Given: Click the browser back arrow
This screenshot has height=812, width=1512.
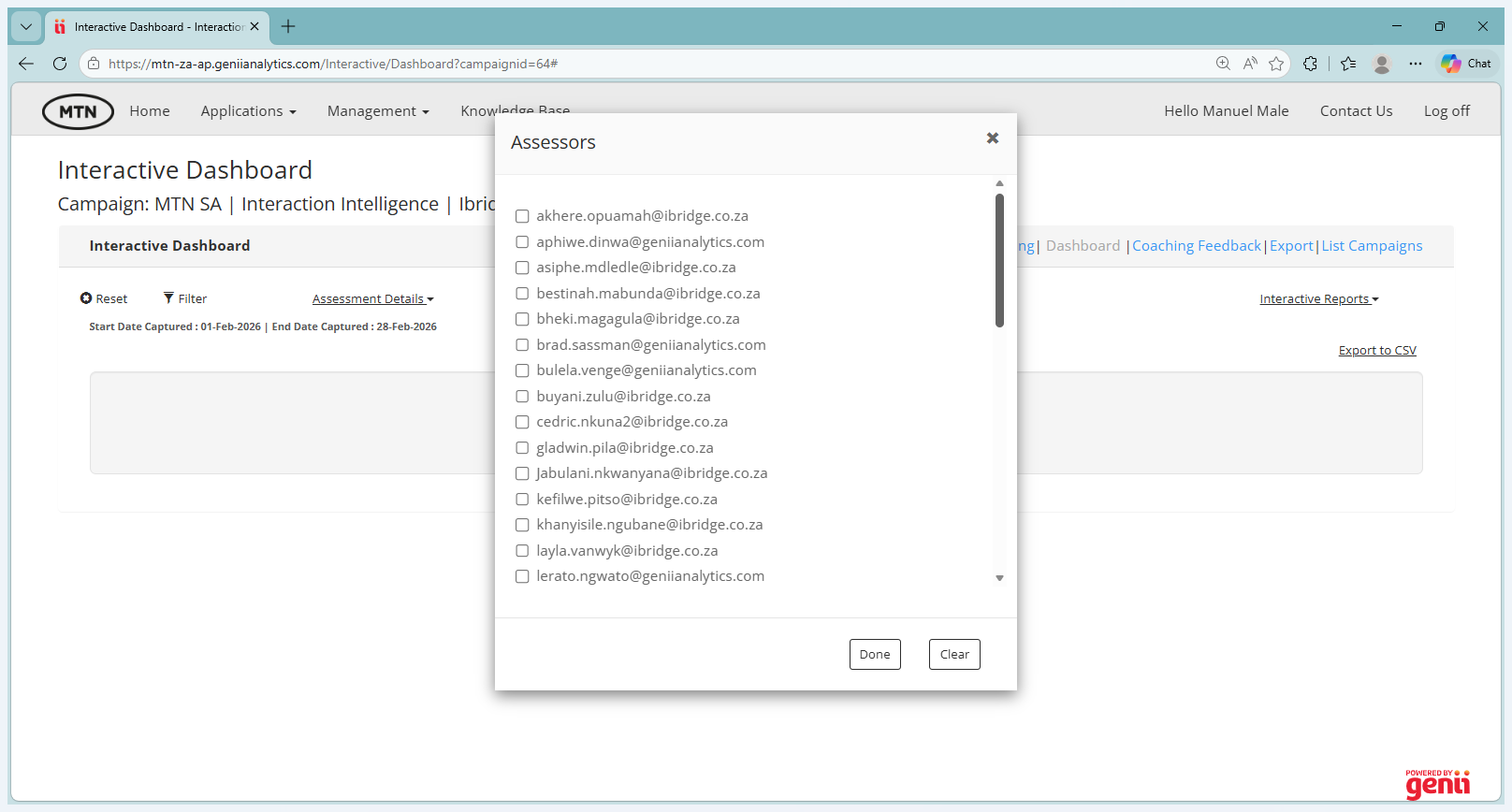Looking at the screenshot, I should (26, 64).
